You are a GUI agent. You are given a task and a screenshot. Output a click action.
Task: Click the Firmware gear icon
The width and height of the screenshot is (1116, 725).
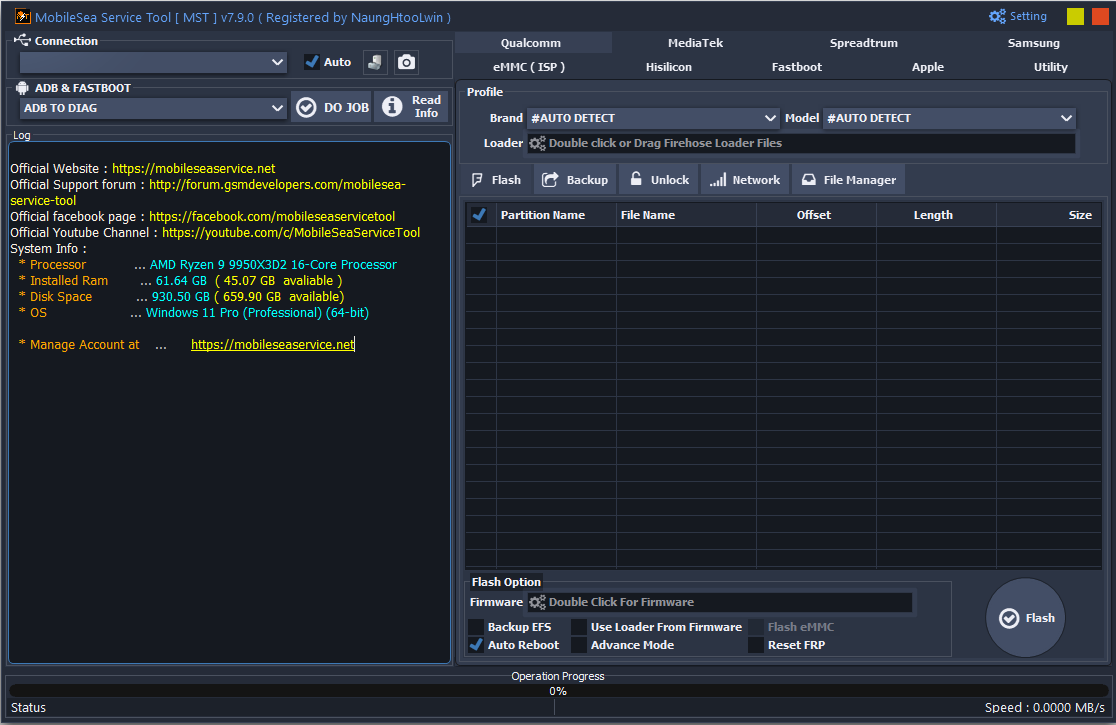[x=537, y=603]
